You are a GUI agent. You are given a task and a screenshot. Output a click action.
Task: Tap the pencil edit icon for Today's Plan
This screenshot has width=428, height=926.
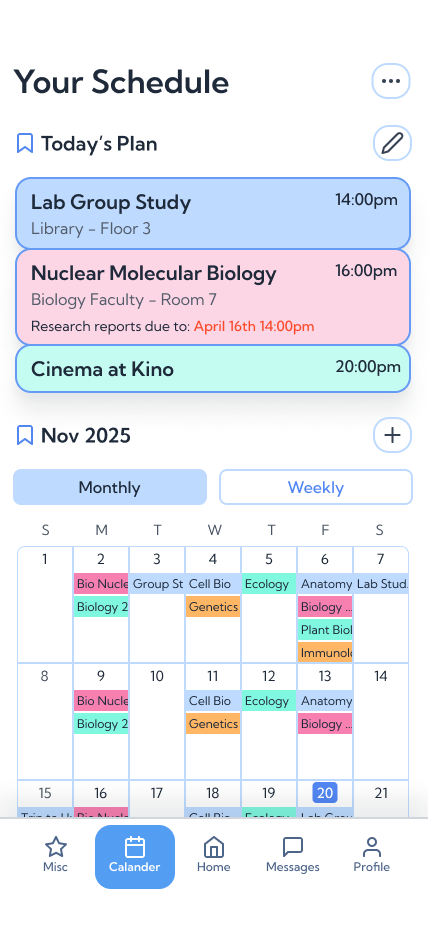(392, 143)
